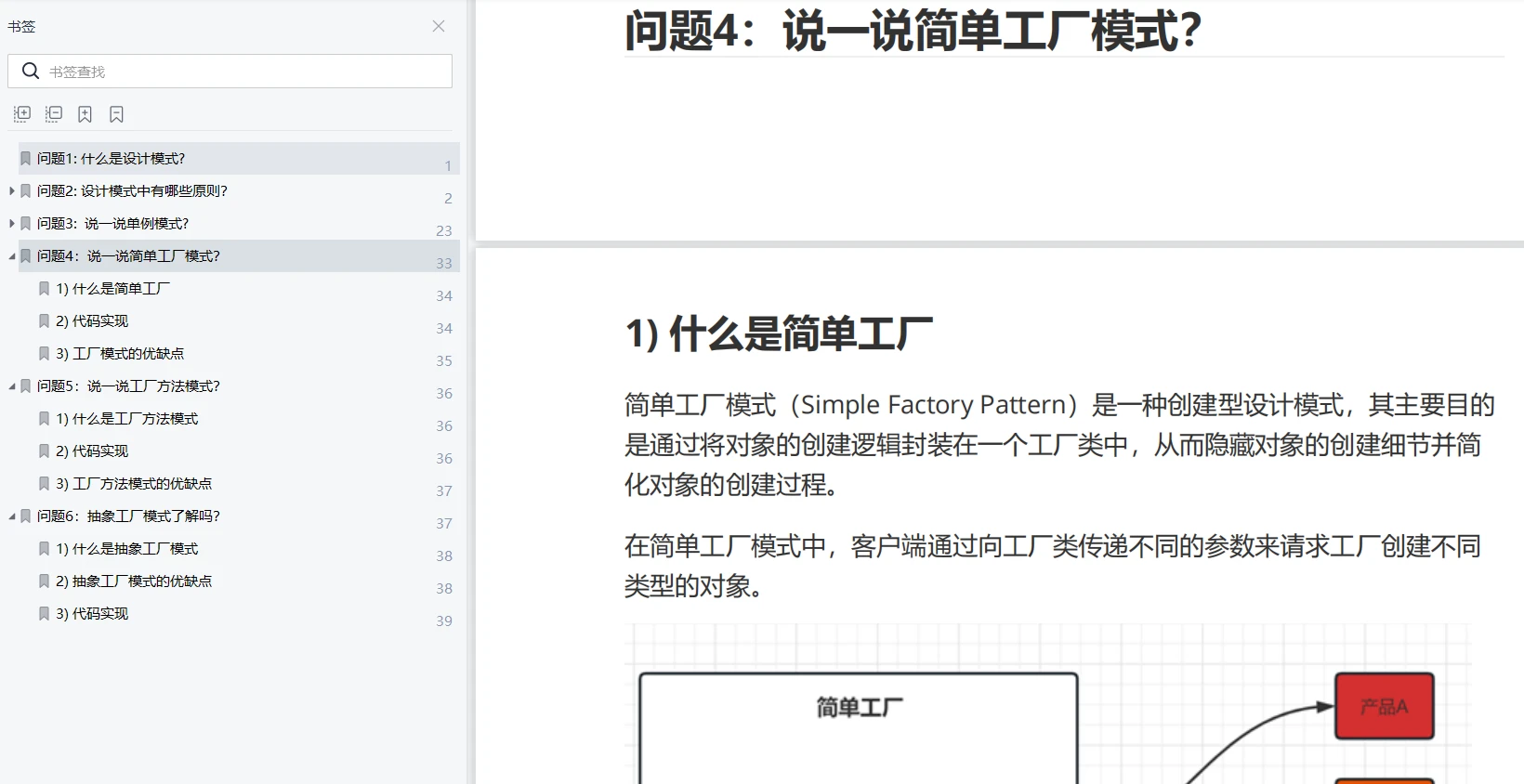Close the 书签 bookmarks panel
Screen dimensions: 1524x784
(x=439, y=26)
